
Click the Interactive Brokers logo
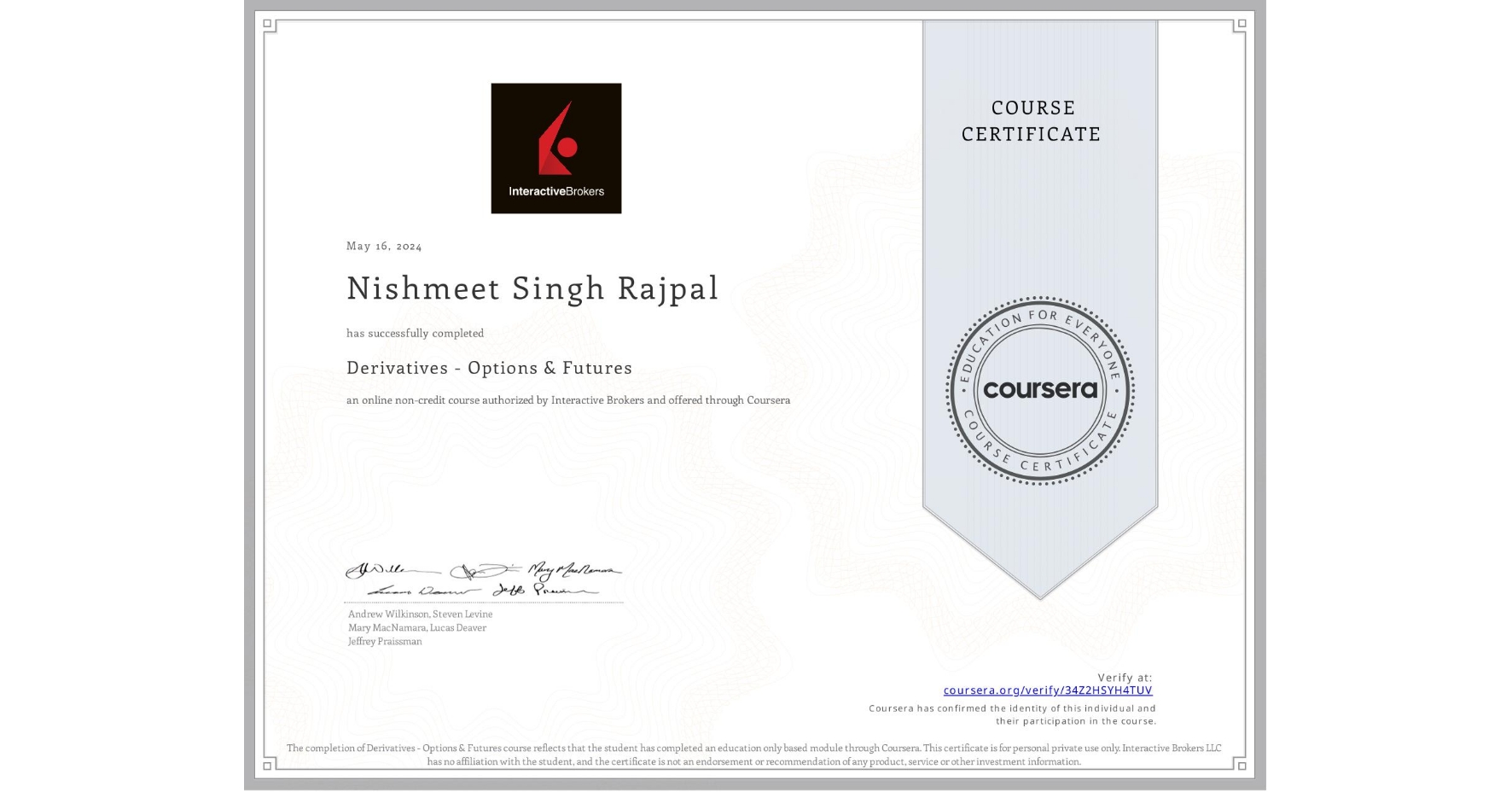[555, 148]
